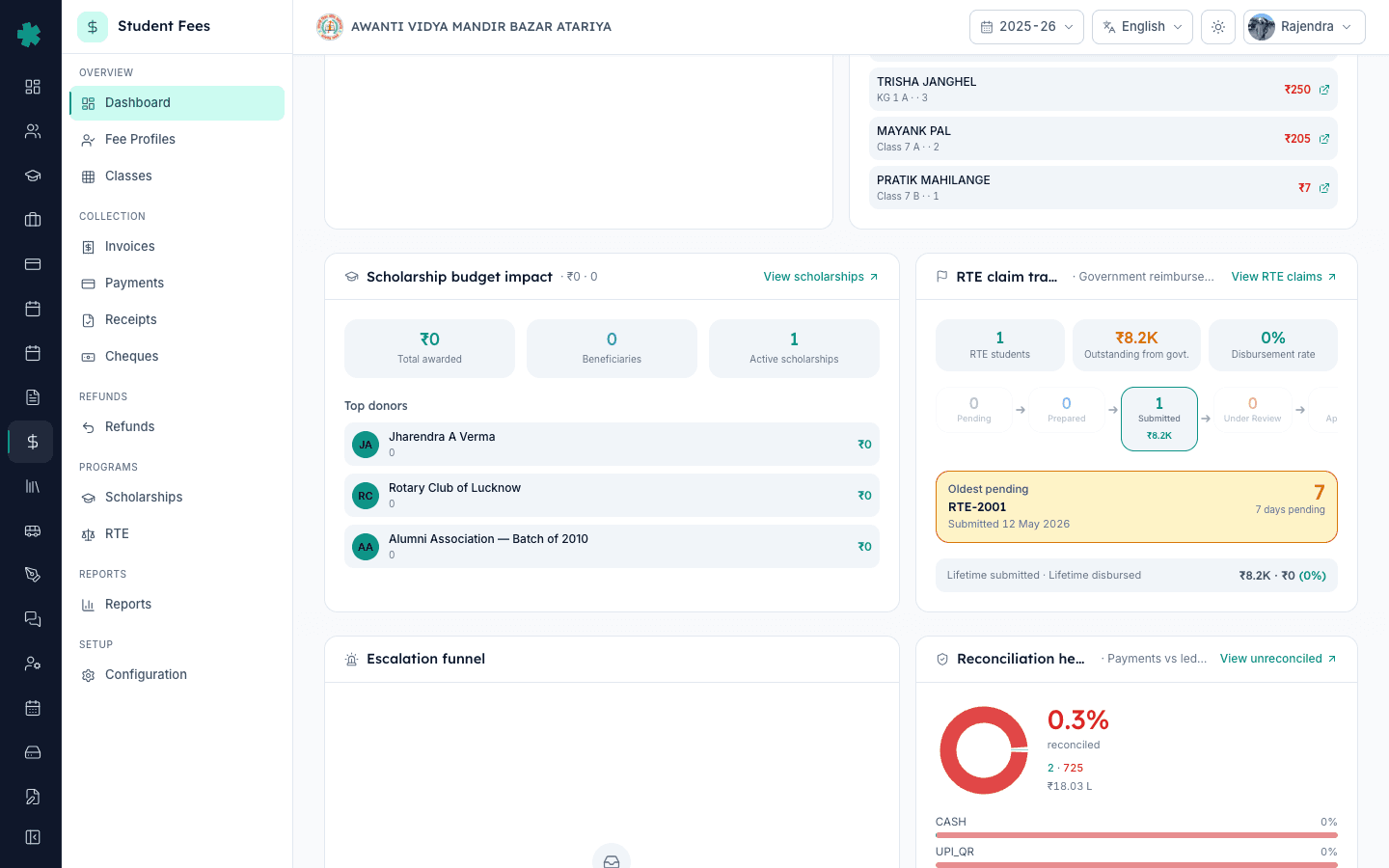Open the 2025-26 academic year dropdown
The width and height of the screenshot is (1389, 868).
pyautogui.click(x=1026, y=27)
